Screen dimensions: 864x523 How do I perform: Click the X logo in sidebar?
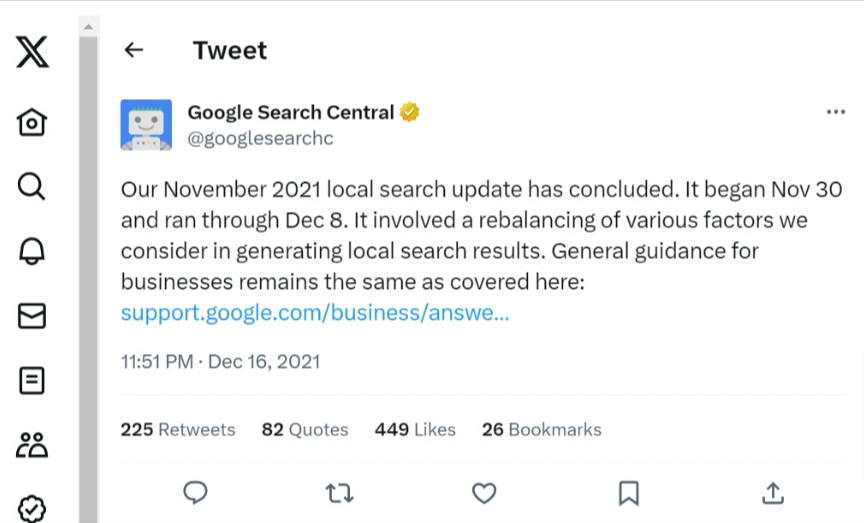pyautogui.click(x=32, y=51)
